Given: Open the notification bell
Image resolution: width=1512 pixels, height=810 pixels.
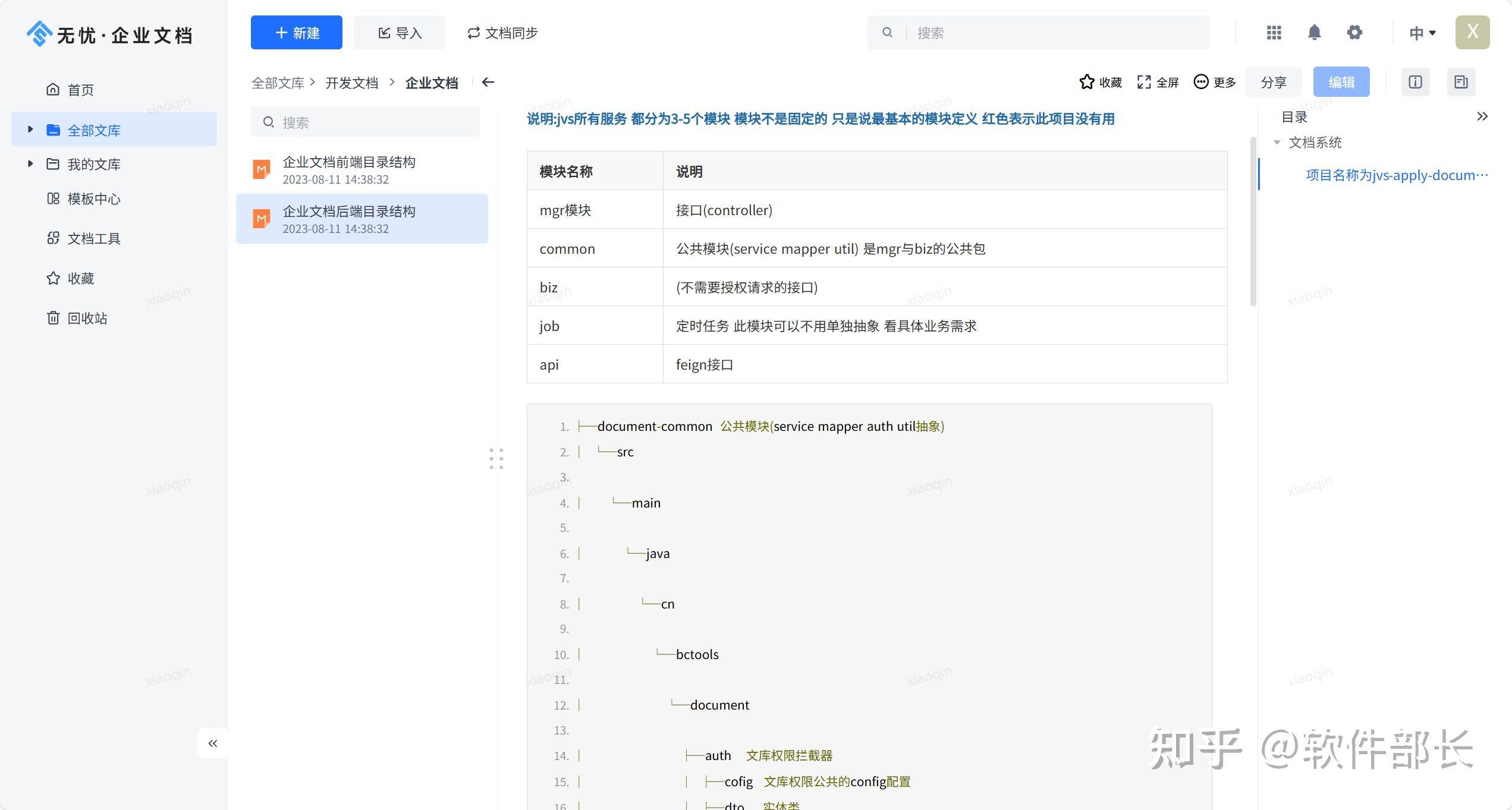Looking at the screenshot, I should click(x=1314, y=33).
